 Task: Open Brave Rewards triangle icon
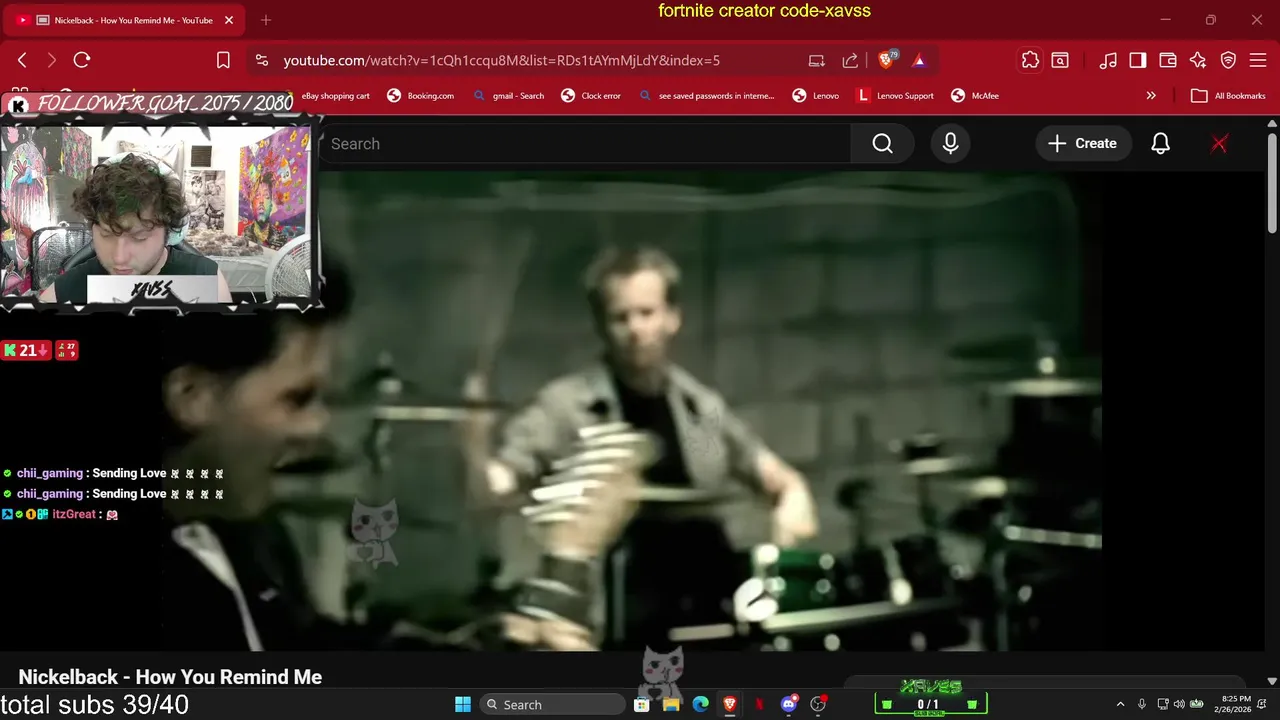[x=919, y=60]
